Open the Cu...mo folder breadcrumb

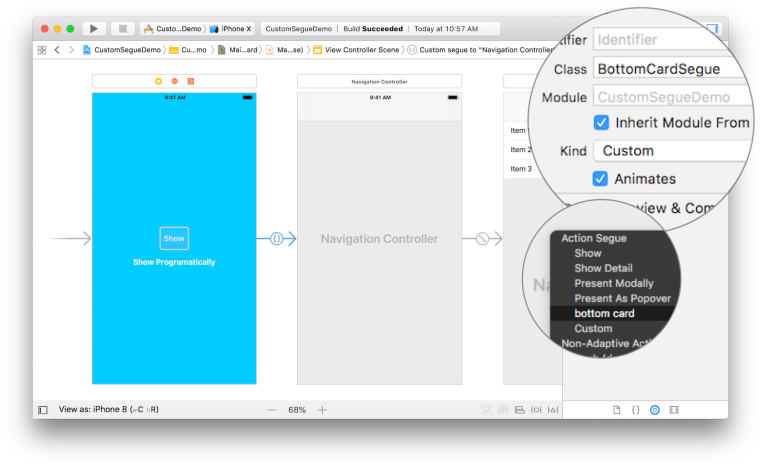point(188,50)
